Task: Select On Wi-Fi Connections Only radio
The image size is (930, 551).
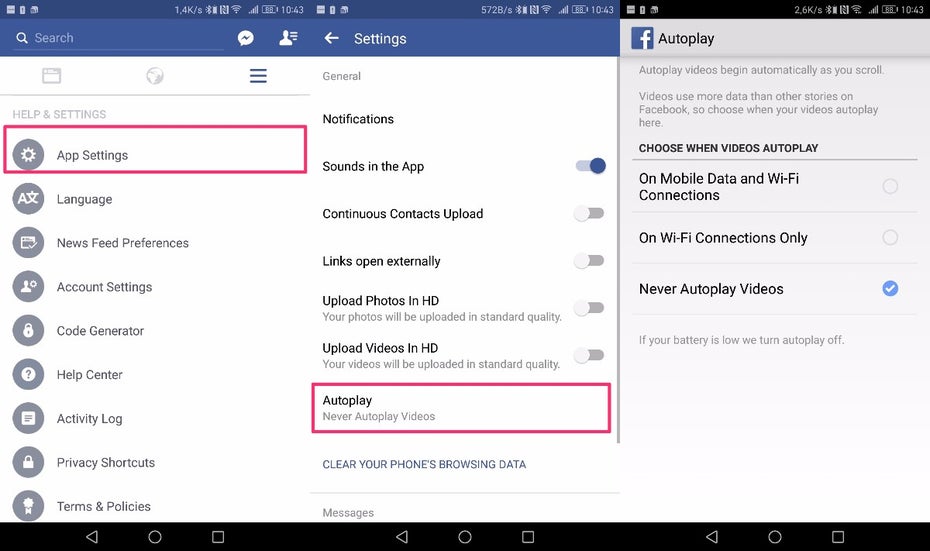Action: click(890, 237)
